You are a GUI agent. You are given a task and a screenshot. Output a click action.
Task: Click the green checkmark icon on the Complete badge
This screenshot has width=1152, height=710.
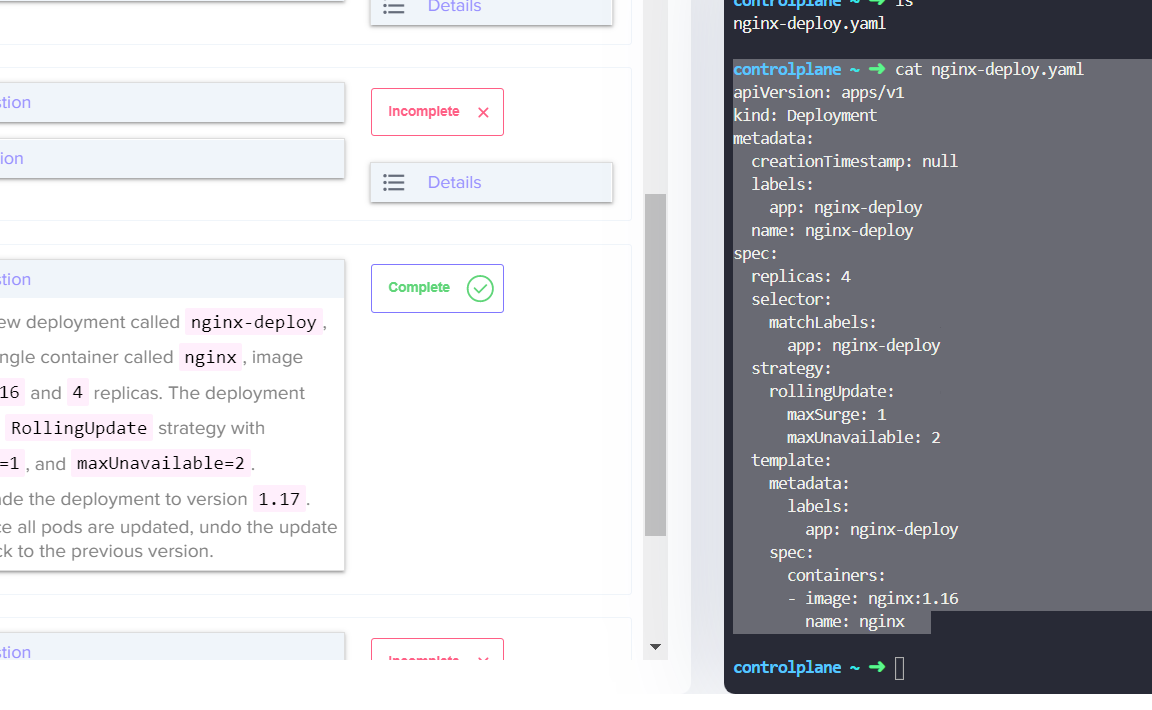480,288
